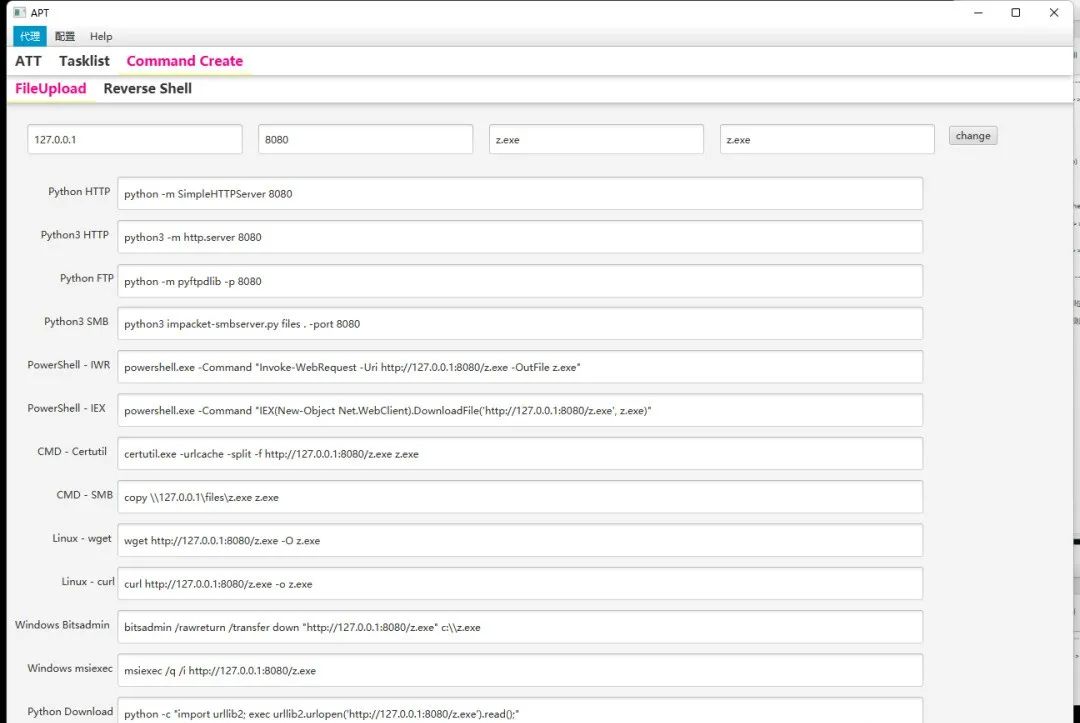Click the second z.exe filename field beside change
The width and height of the screenshot is (1080, 723).
(827, 139)
